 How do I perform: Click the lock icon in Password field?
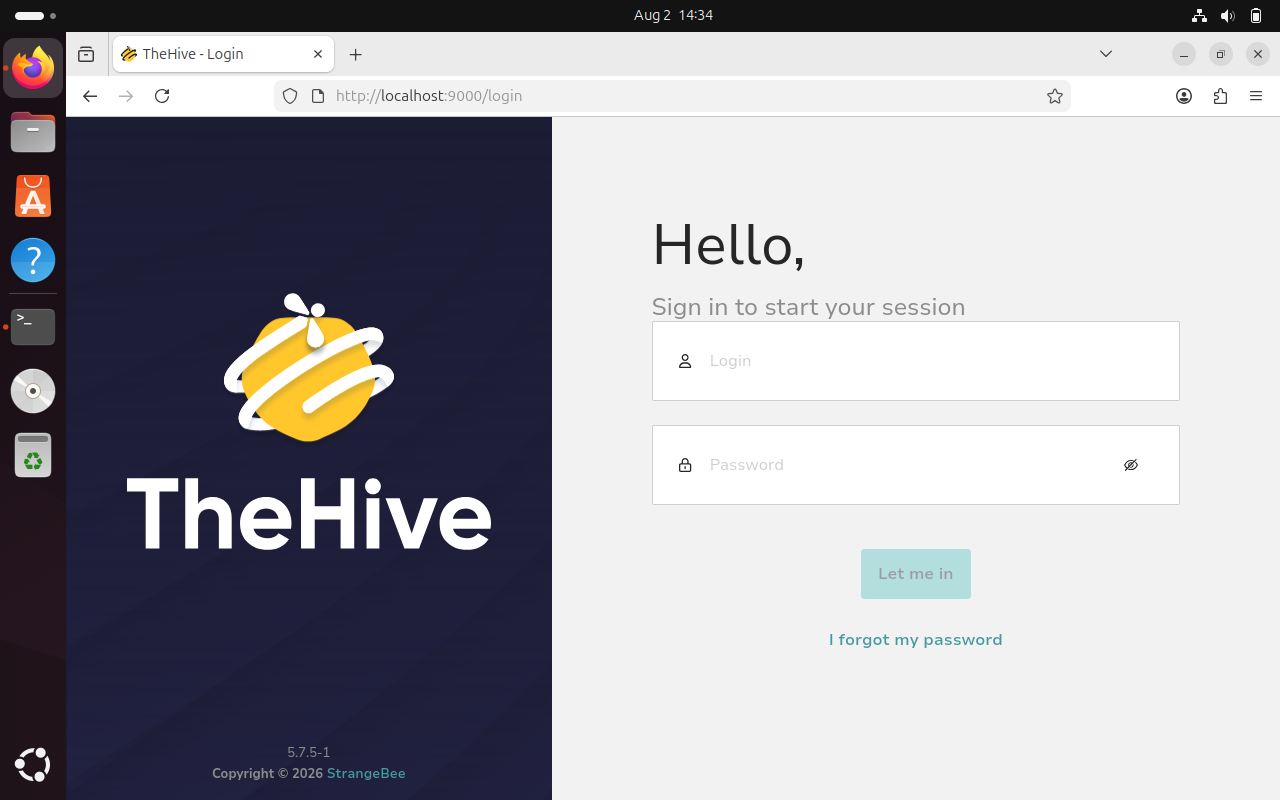point(685,465)
